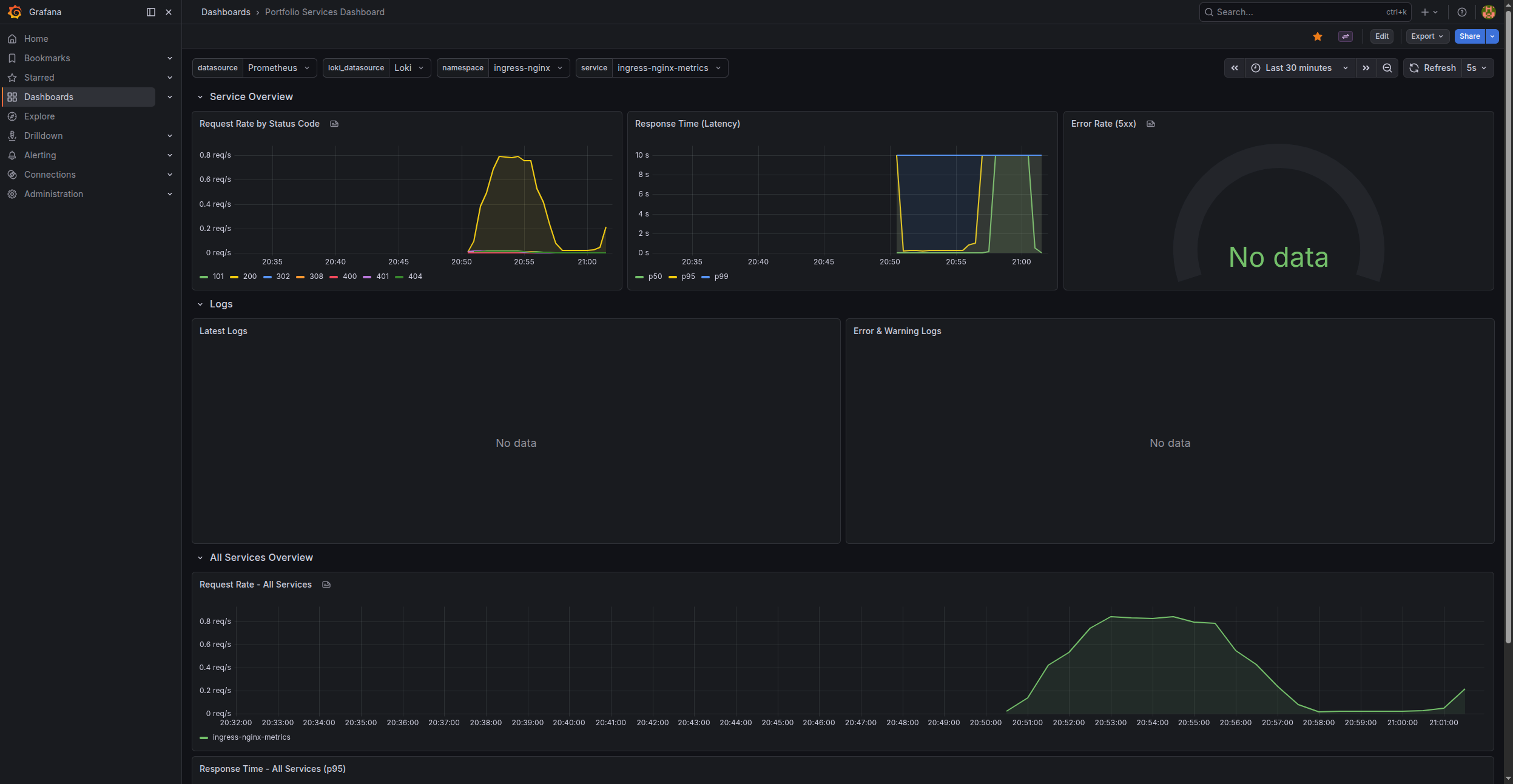
Task: Toggle ingress-nginx-metrics series in Request Rate legend
Action: pos(252,737)
